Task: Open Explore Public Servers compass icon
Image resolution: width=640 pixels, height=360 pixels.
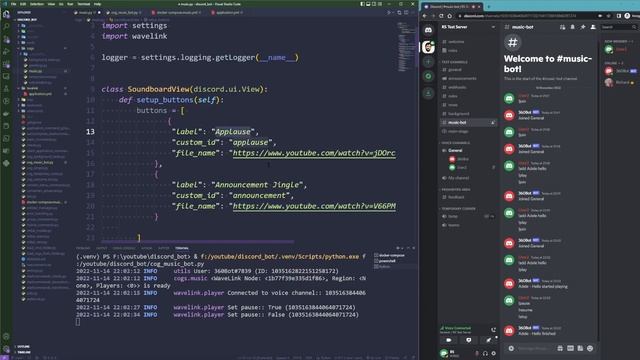Action: [428, 76]
